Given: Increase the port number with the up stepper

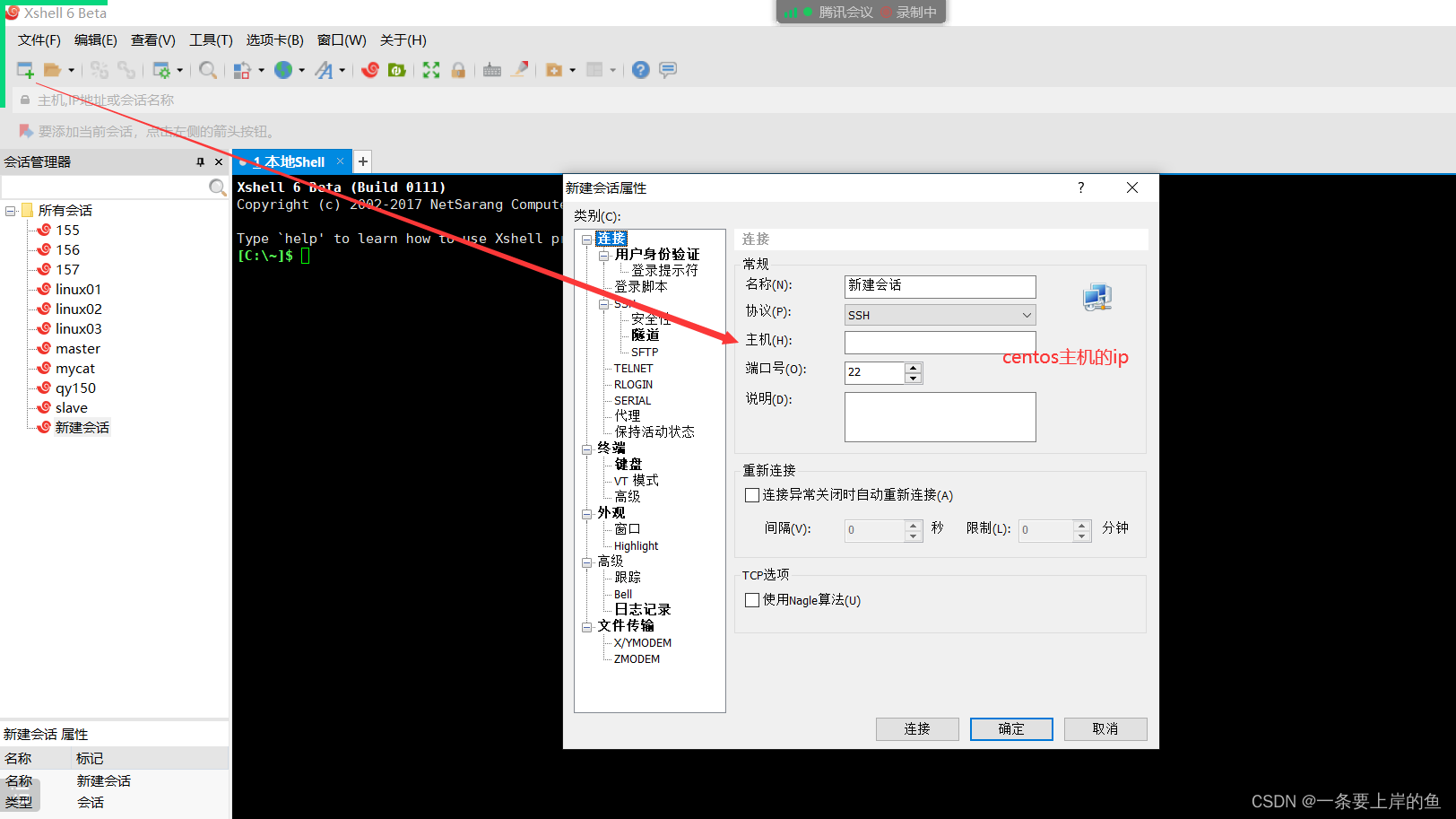Looking at the screenshot, I should (x=913, y=368).
